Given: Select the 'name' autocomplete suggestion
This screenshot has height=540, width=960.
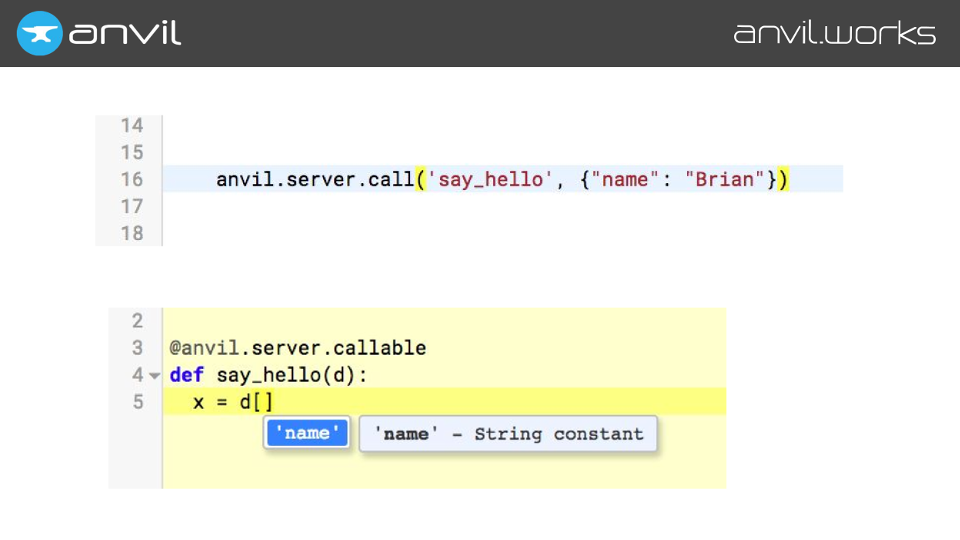Looking at the screenshot, I should point(307,434).
